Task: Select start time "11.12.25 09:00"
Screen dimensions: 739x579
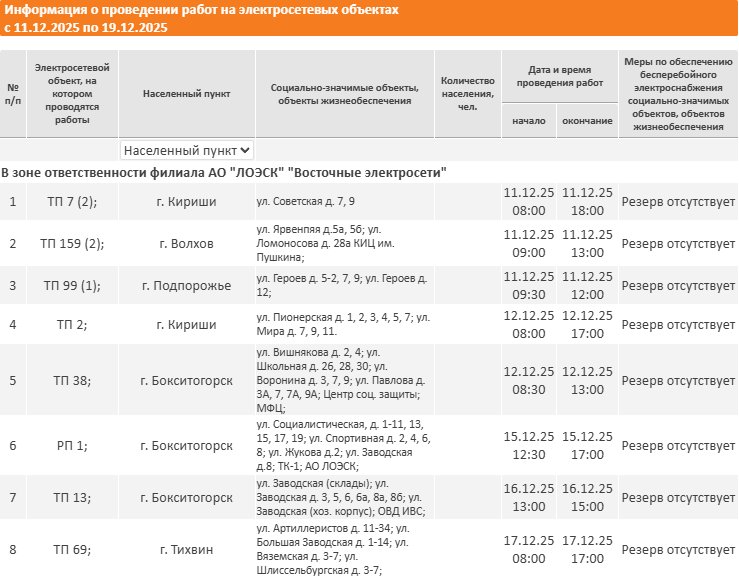Action: pos(529,244)
